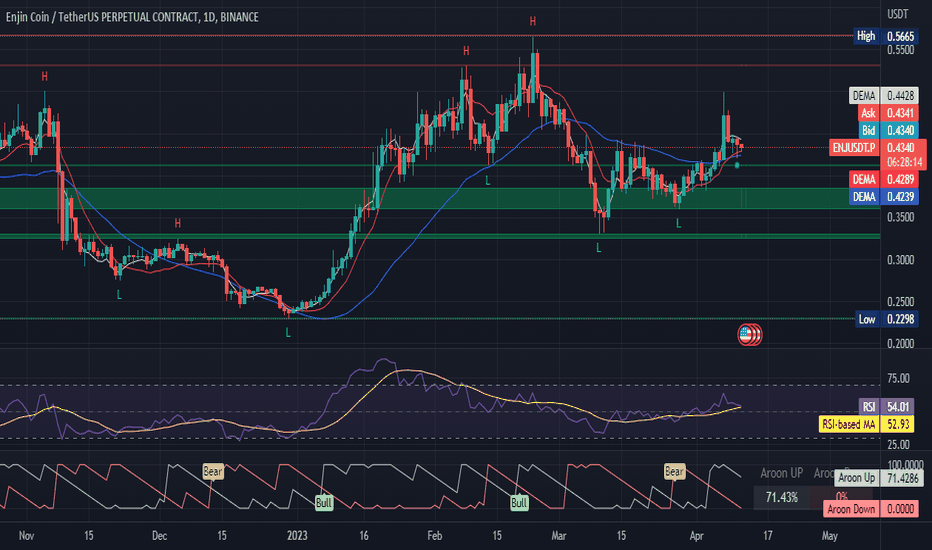Click the H marker above the November peak

45,76
